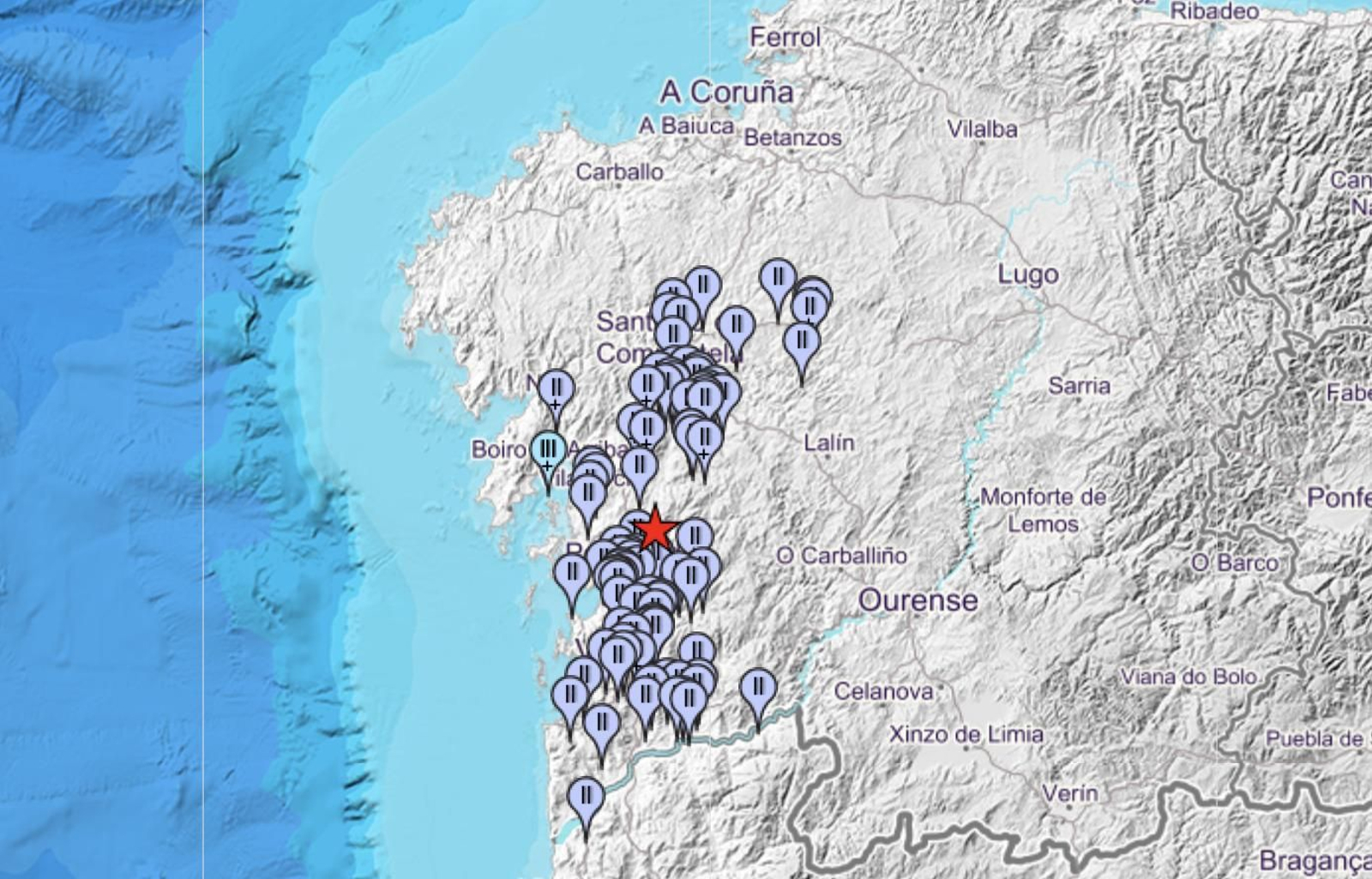1372x879 pixels.
Task: Select the southernmost II marker below Vigo area
Action: point(586,794)
